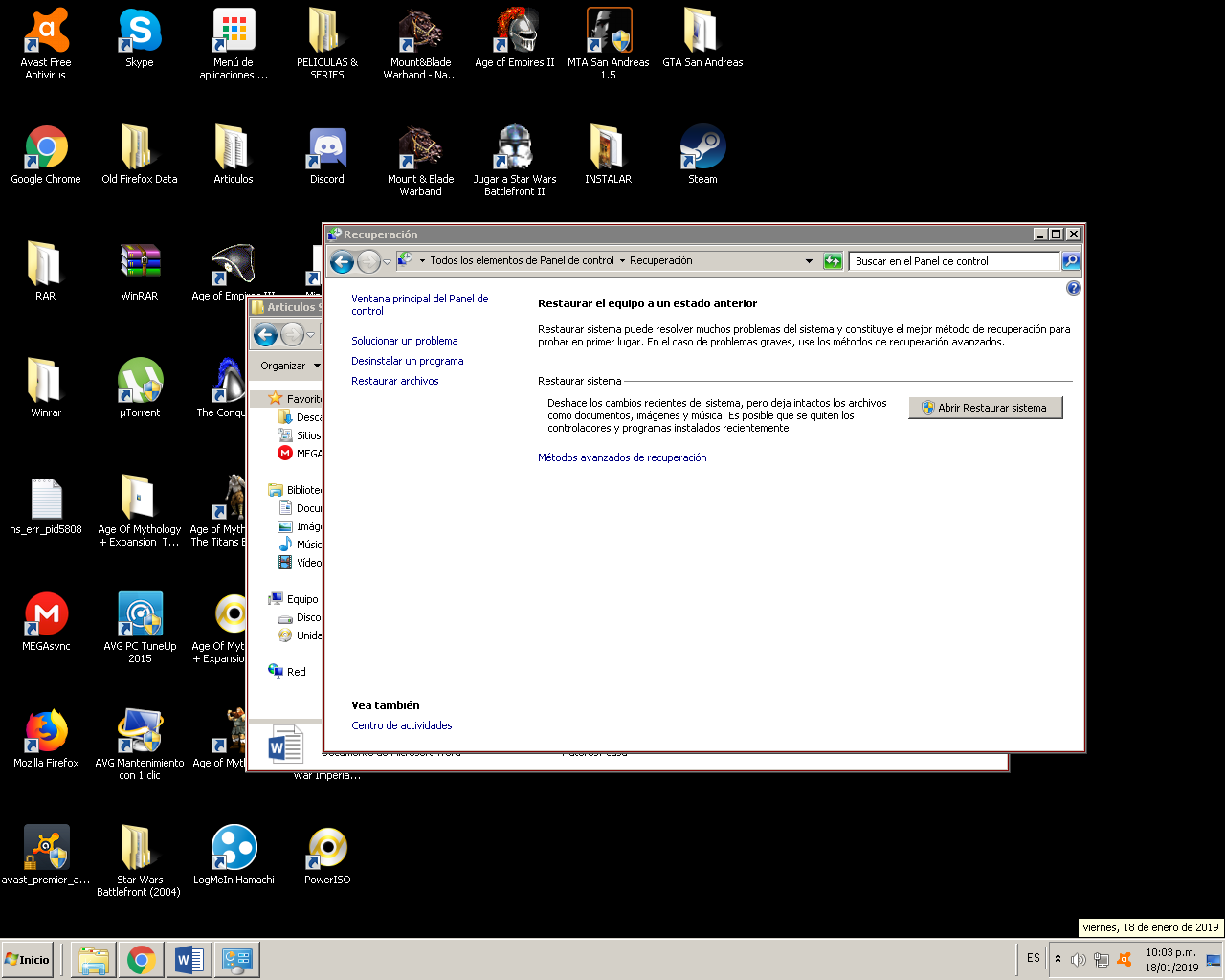Image resolution: width=1225 pixels, height=980 pixels.
Task: Open the Desinstalar un programa link
Action: (407, 361)
